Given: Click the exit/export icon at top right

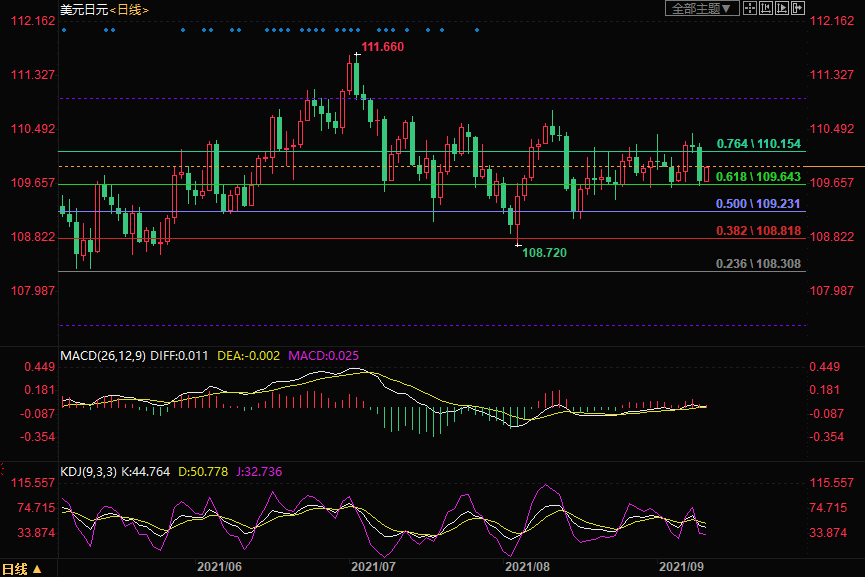Looking at the screenshot, I should 798,9.
